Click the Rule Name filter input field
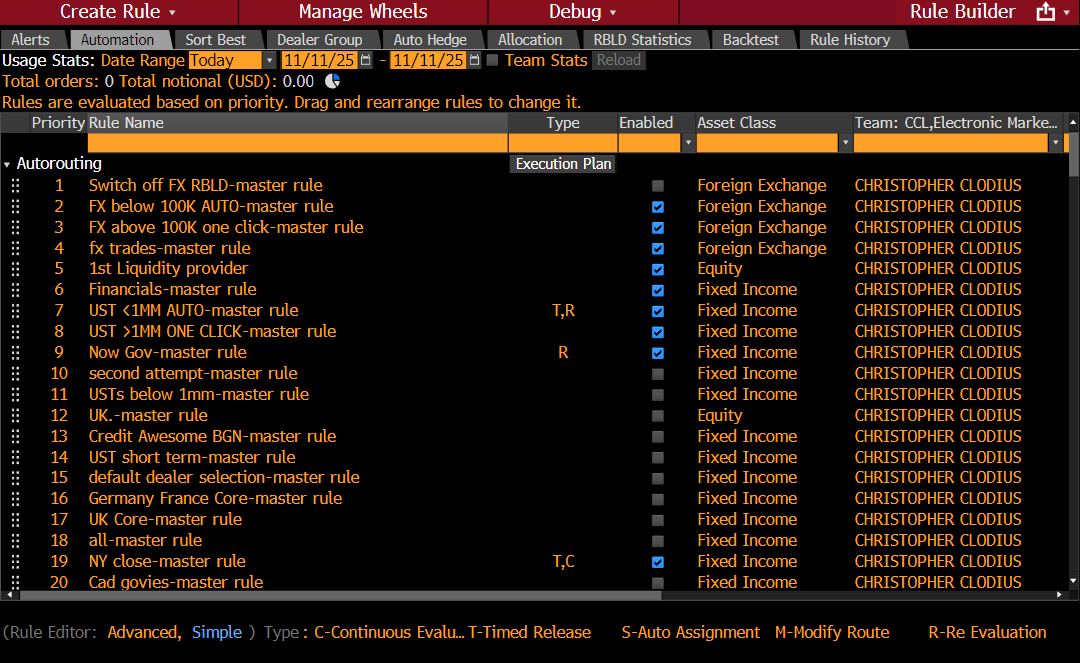This screenshot has height=663, width=1080. 297,143
